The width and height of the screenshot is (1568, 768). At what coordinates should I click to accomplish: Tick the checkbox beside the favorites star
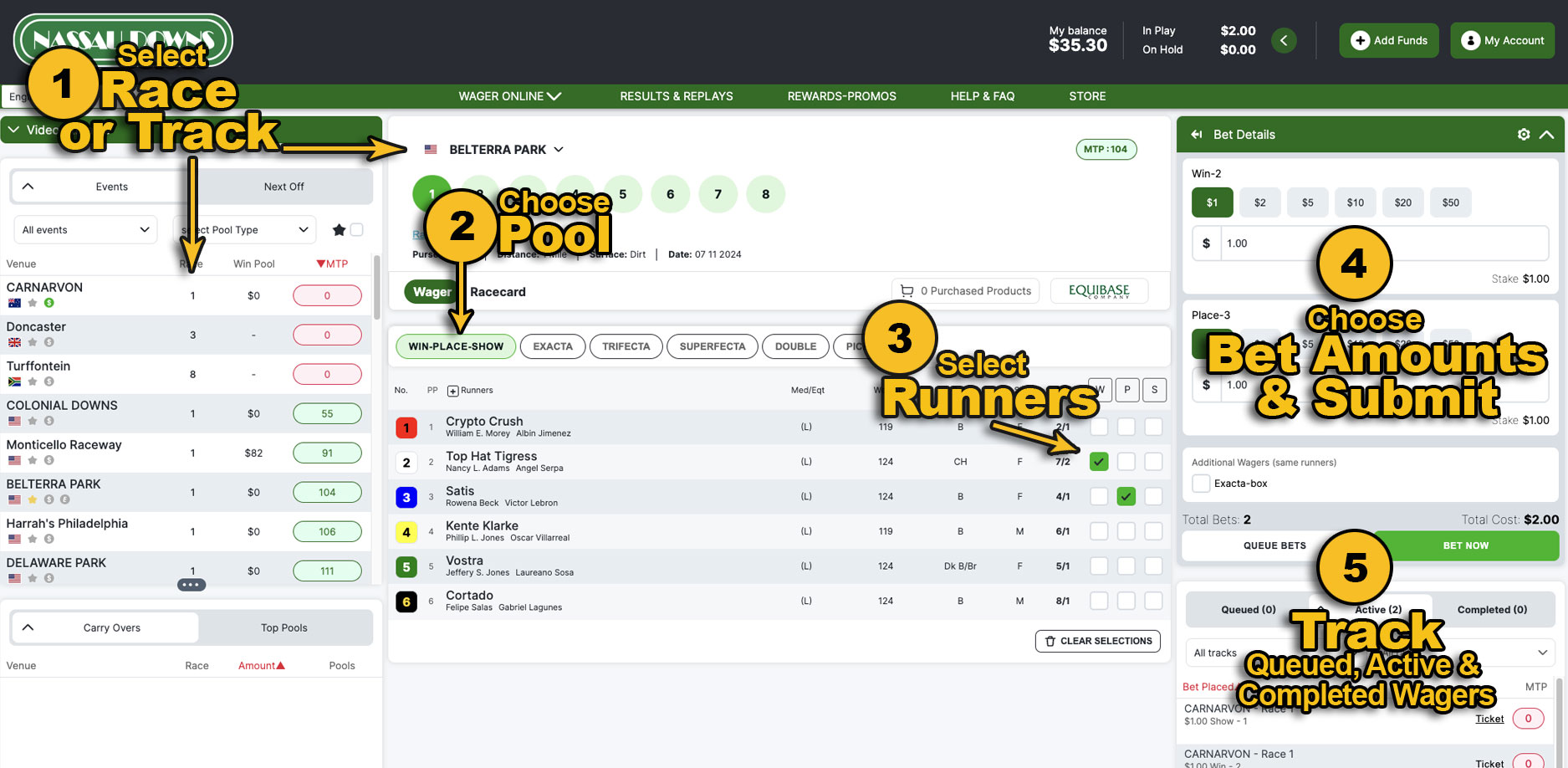click(x=357, y=230)
